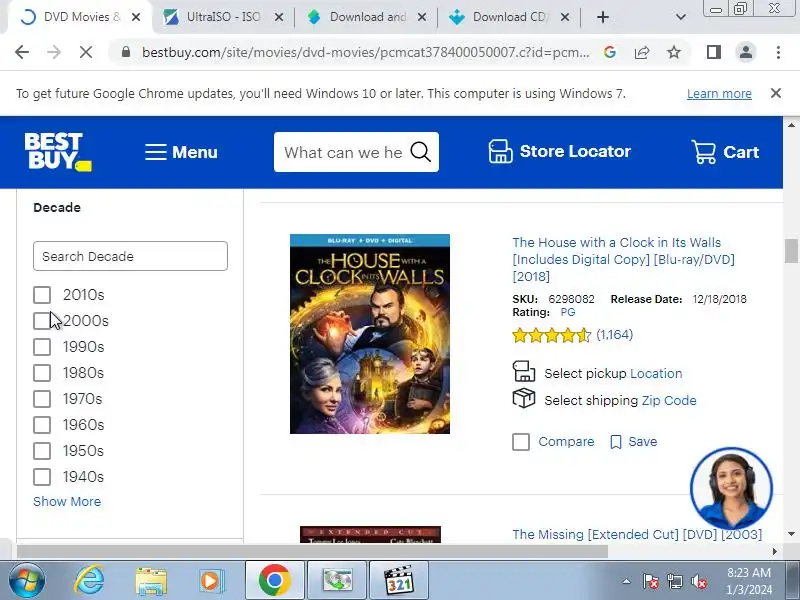Open the network tray icon
The width and height of the screenshot is (800, 600).
674,582
